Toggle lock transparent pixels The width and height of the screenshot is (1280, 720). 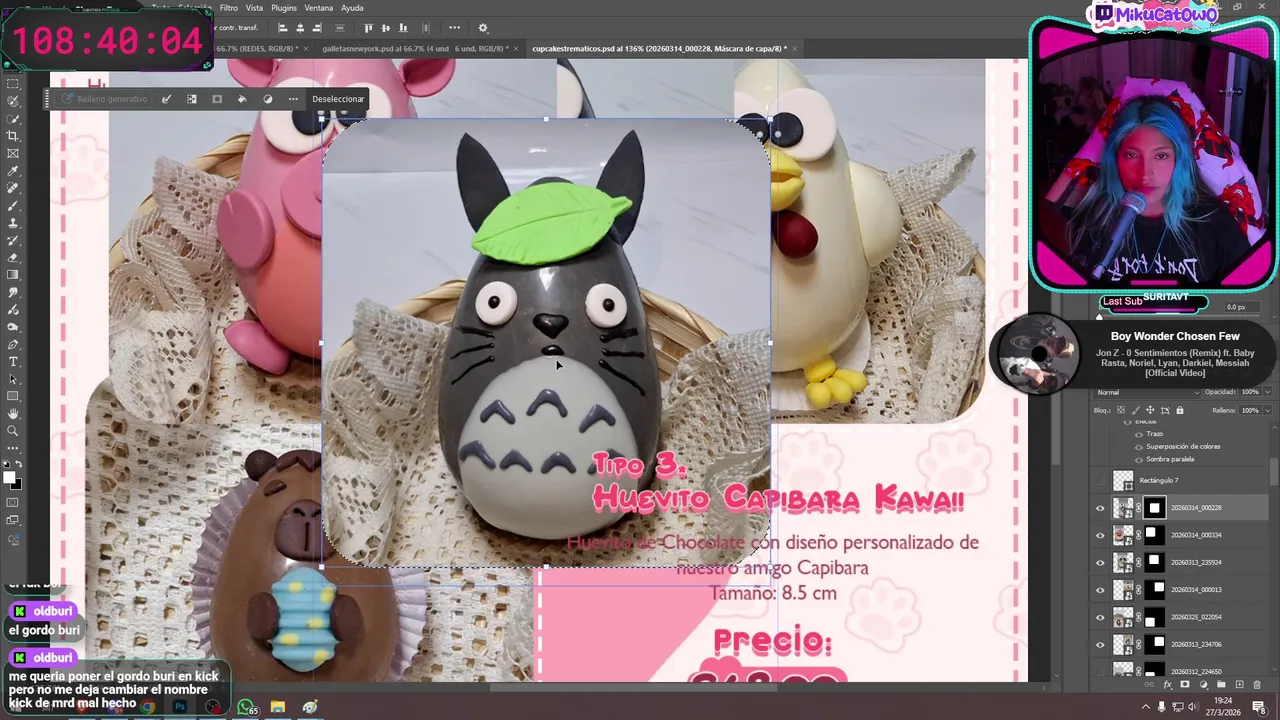[1121, 410]
